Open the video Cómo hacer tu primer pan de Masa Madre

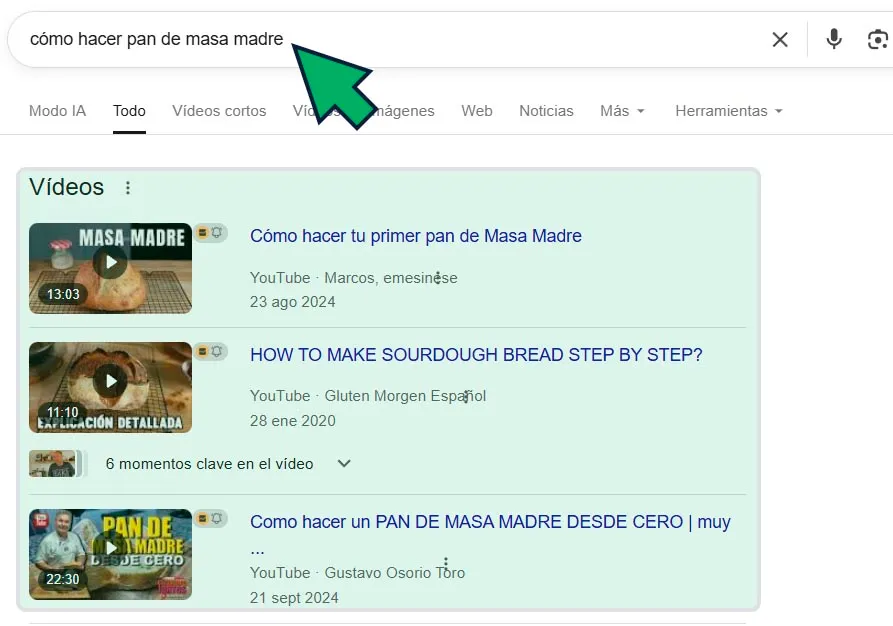click(x=417, y=236)
